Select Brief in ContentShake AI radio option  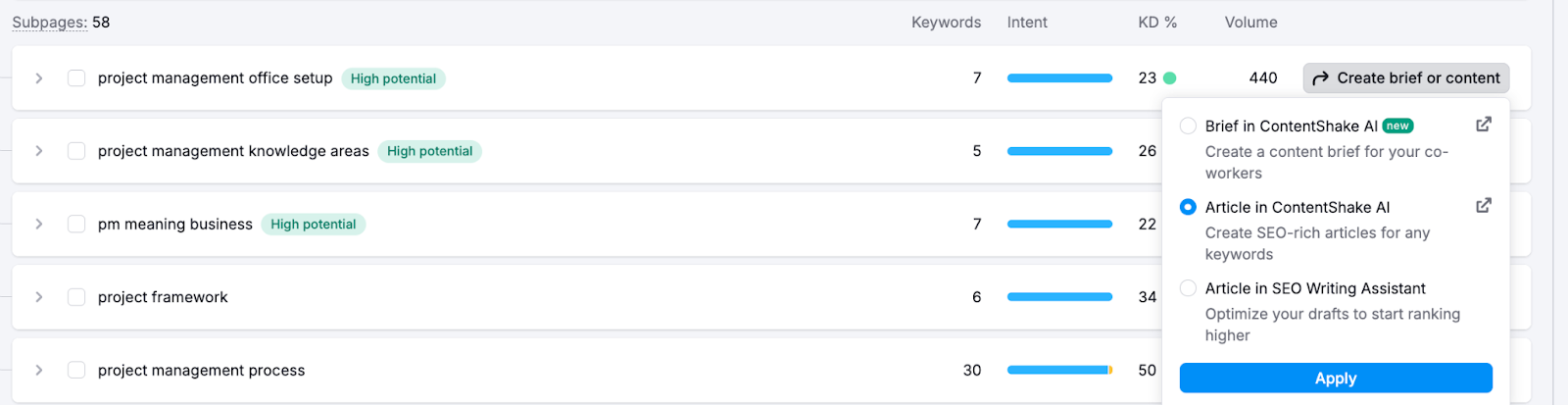(1188, 126)
